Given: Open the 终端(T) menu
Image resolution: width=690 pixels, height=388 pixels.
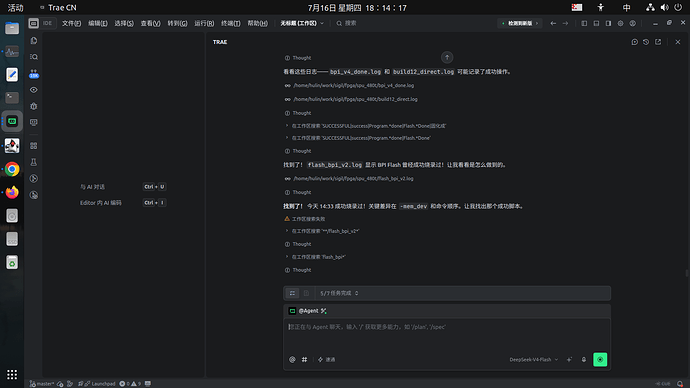Looking at the screenshot, I should pos(231,23).
